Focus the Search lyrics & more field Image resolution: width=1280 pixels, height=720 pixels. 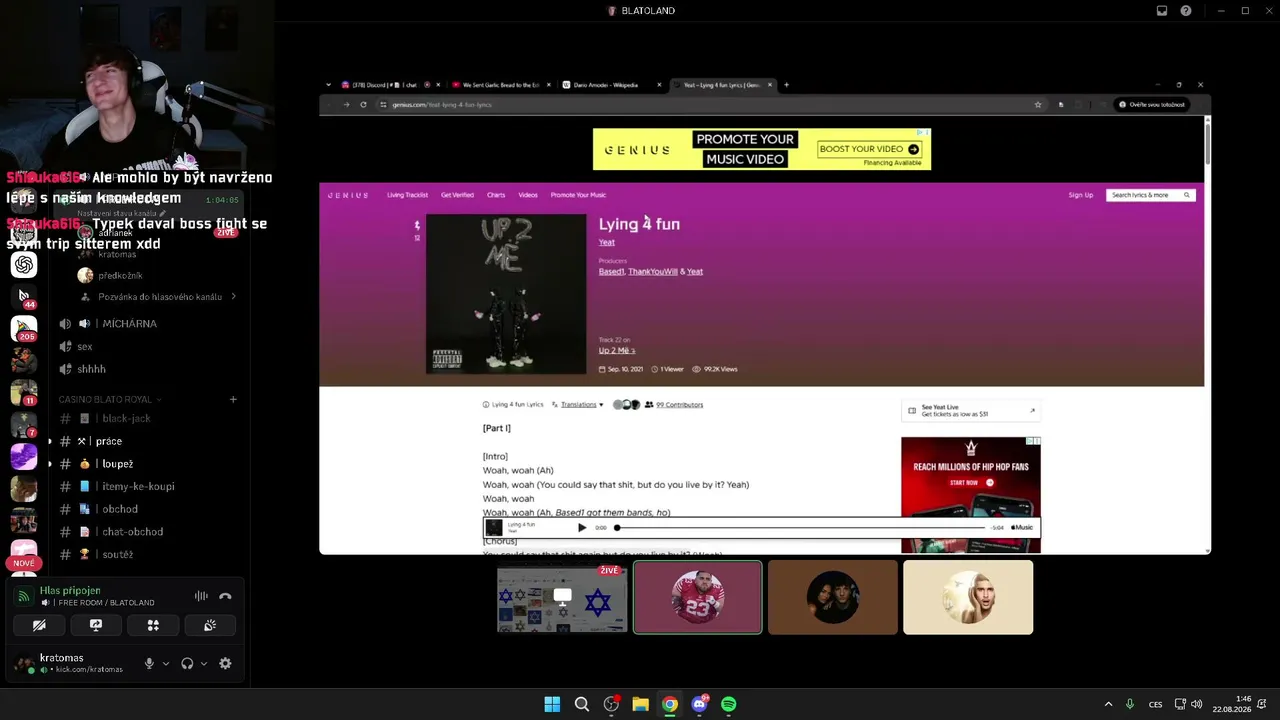pyautogui.click(x=1150, y=195)
